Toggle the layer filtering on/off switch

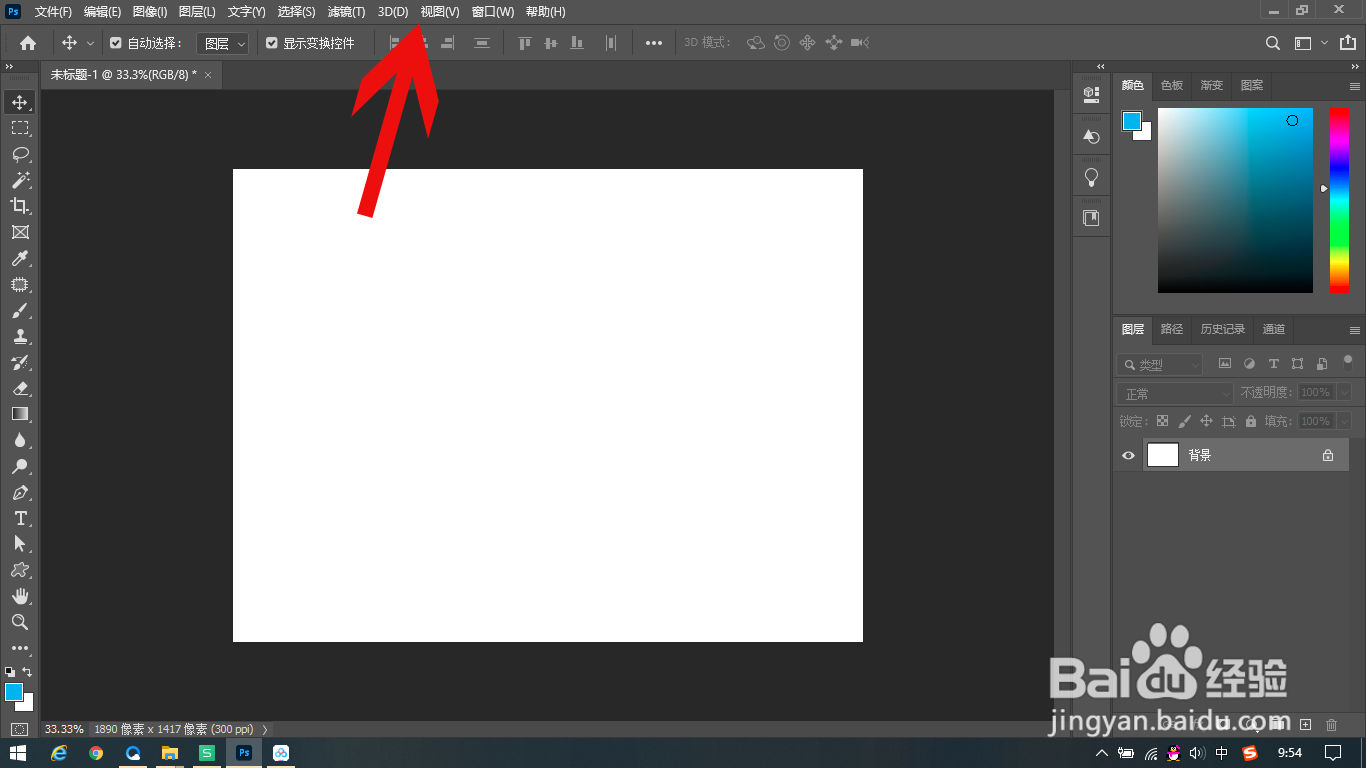point(1348,362)
